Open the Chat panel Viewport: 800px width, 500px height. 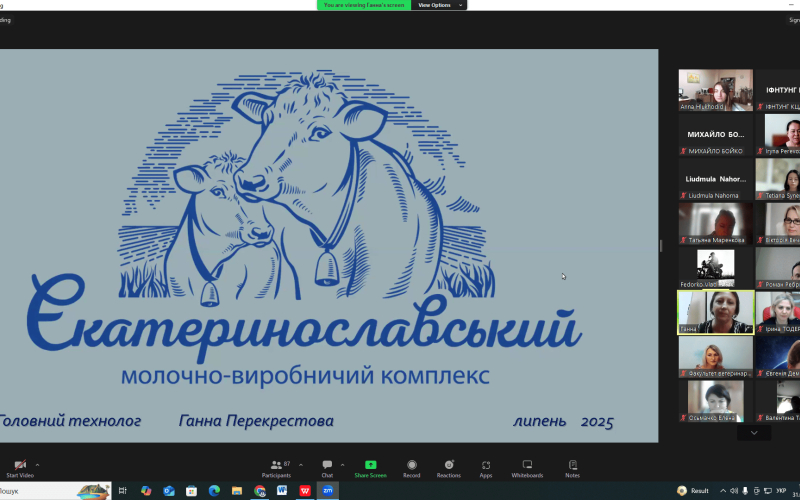pyautogui.click(x=327, y=468)
